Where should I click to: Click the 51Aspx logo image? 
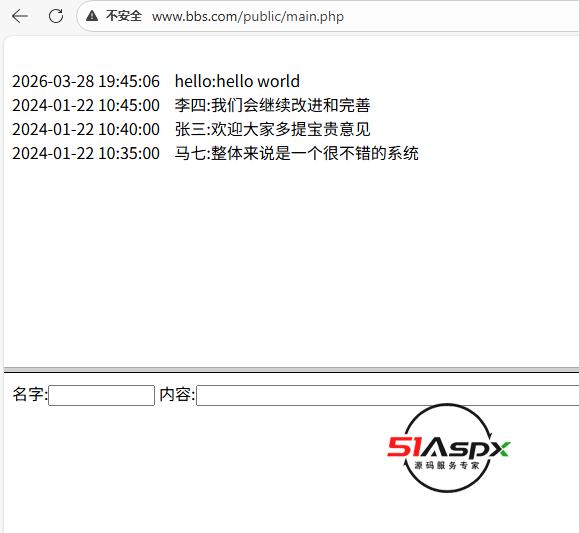coord(448,448)
